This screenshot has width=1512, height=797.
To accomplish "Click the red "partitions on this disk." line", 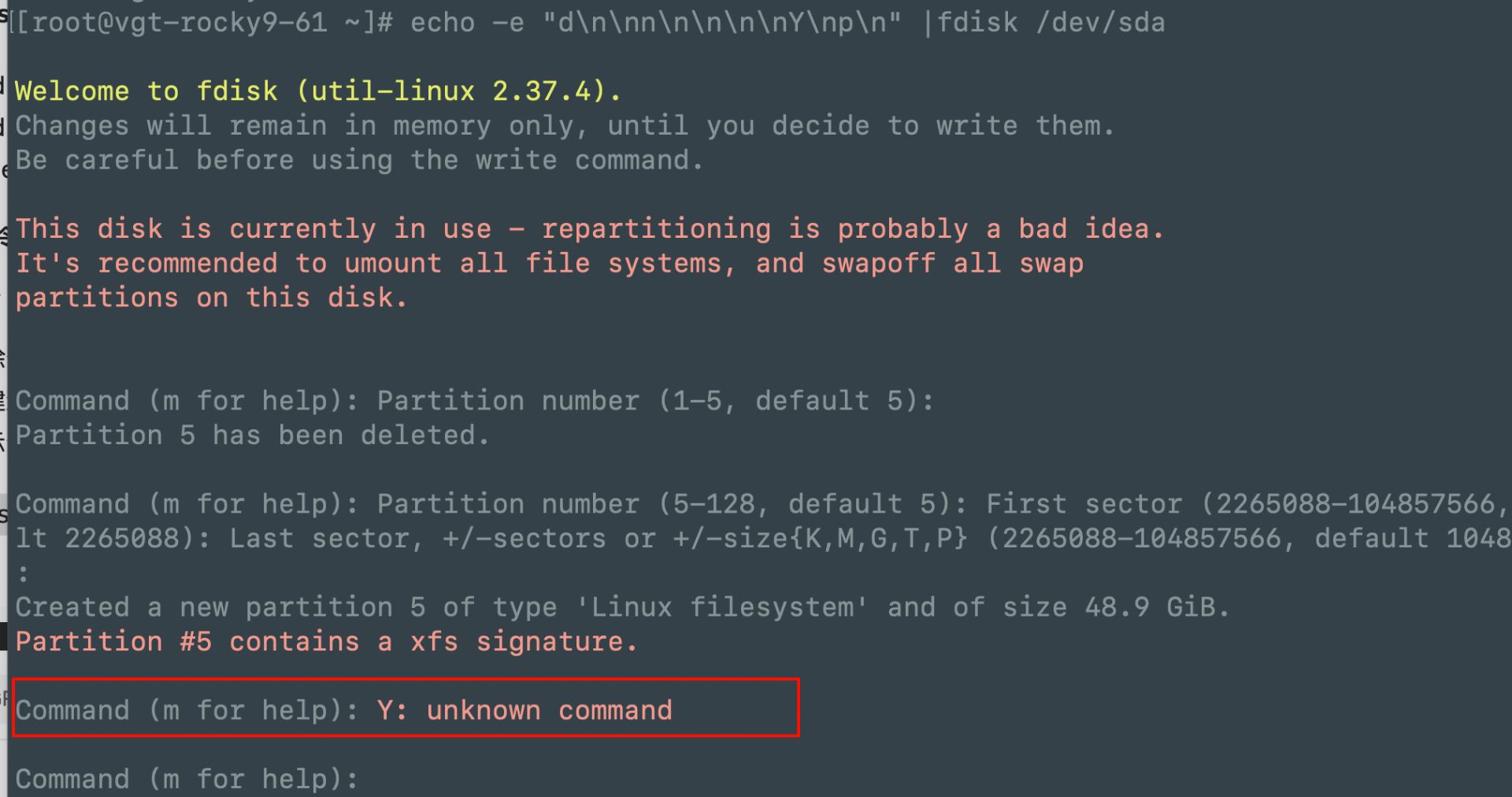I will pos(211,298).
